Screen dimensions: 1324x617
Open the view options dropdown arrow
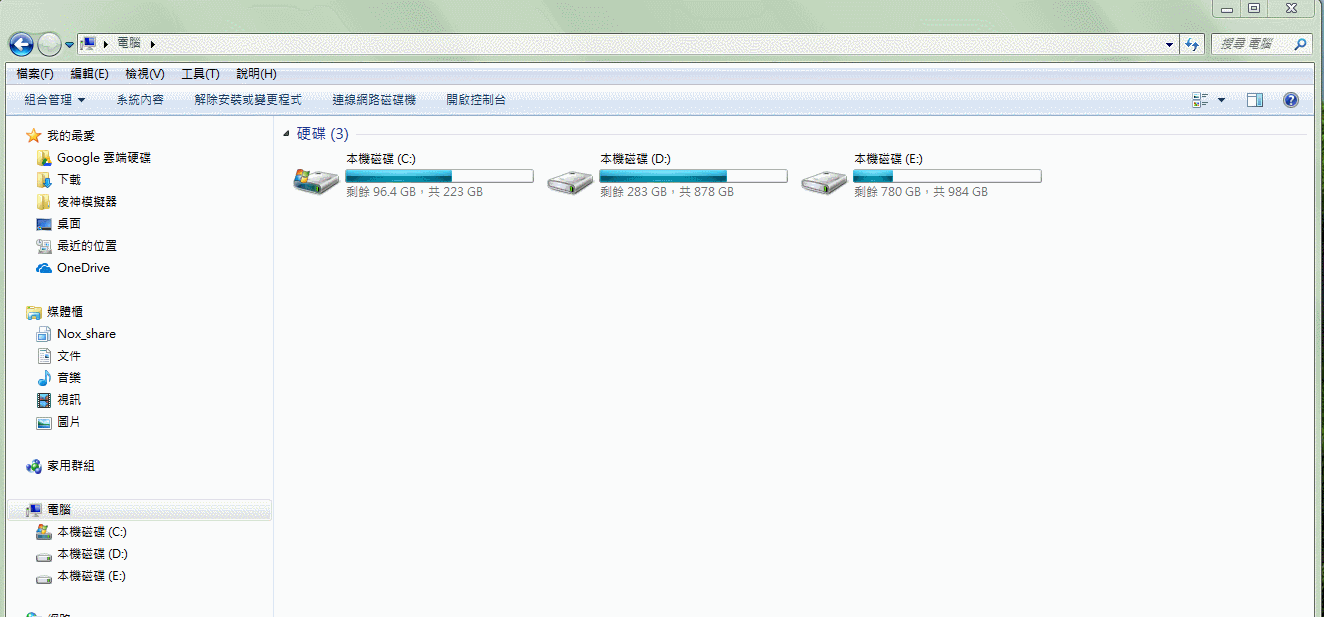click(x=1221, y=100)
